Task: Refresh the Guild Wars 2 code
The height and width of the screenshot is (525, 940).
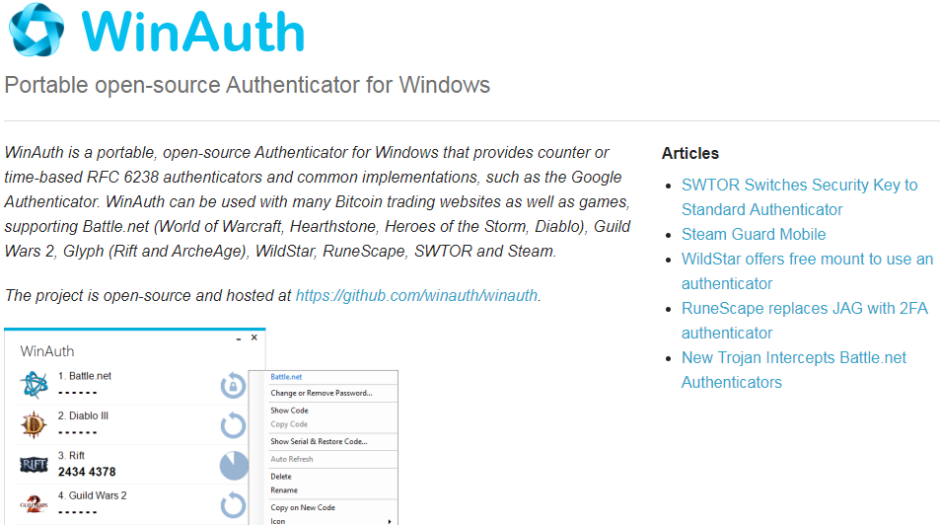Action: (233, 505)
